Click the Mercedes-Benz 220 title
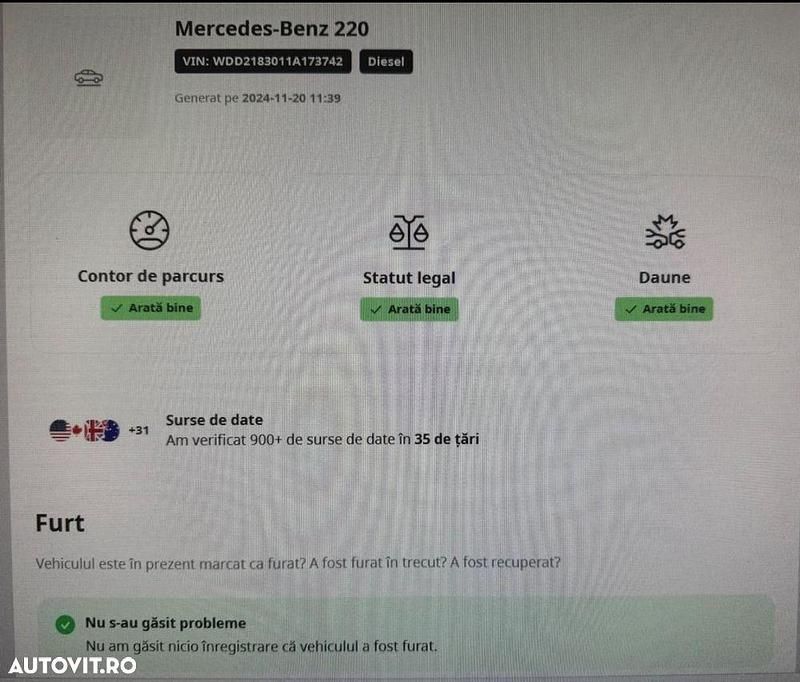Screen dimensions: 800x682 272,29
